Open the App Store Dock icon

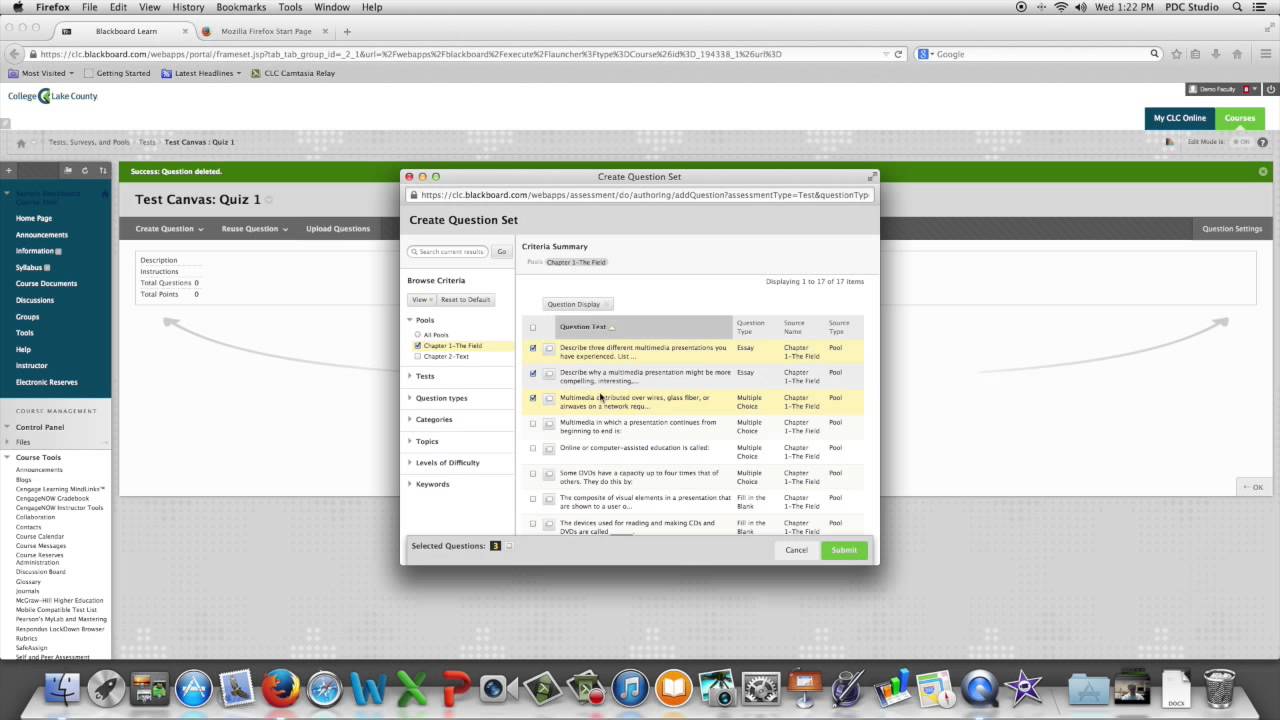tap(194, 689)
